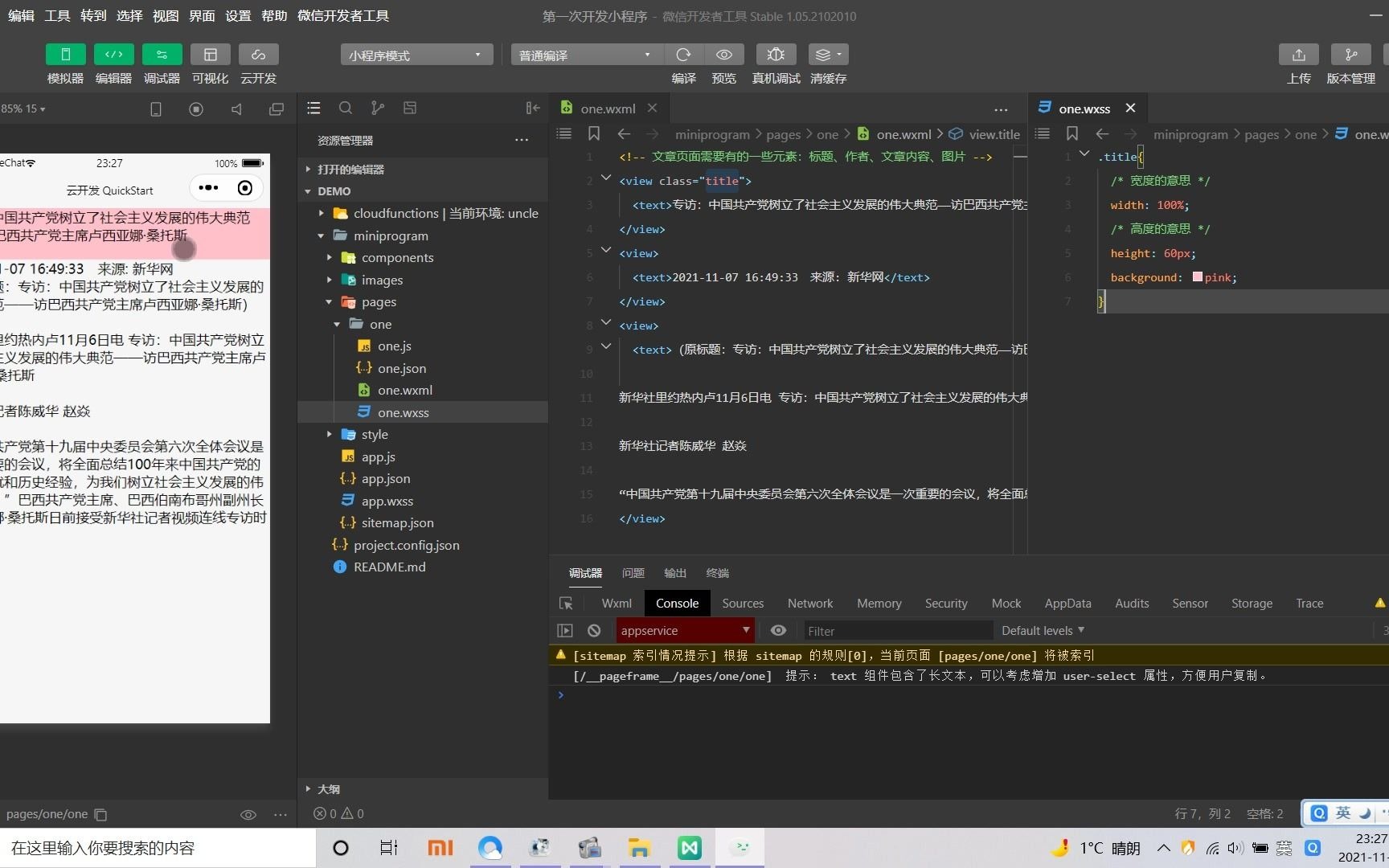Viewport: 1389px width, 868px height.
Task: Open the 问题 panel tab
Action: tap(633, 573)
